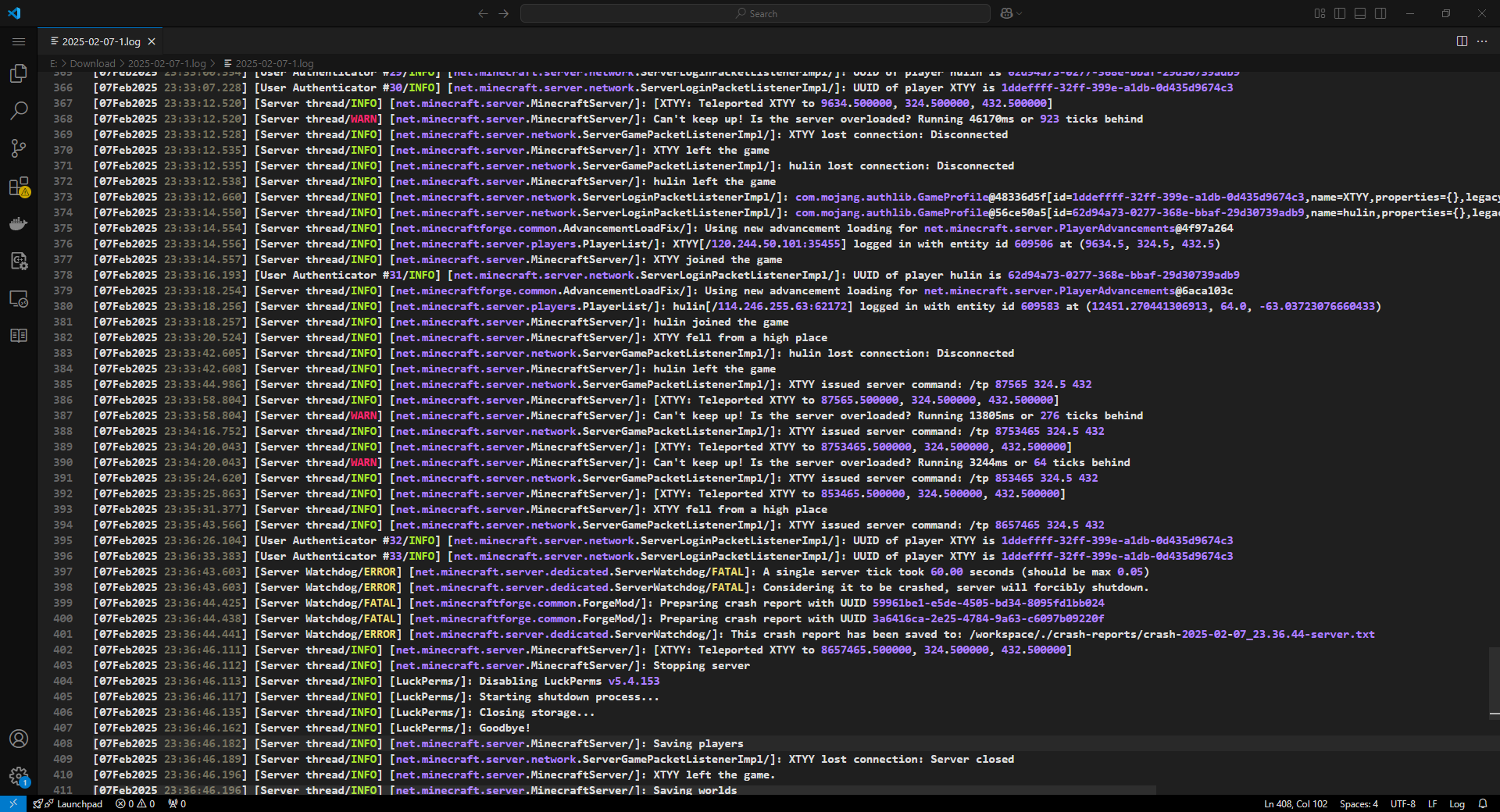Open the Manage gear icon
The width and height of the screenshot is (1500, 812).
pos(19,776)
